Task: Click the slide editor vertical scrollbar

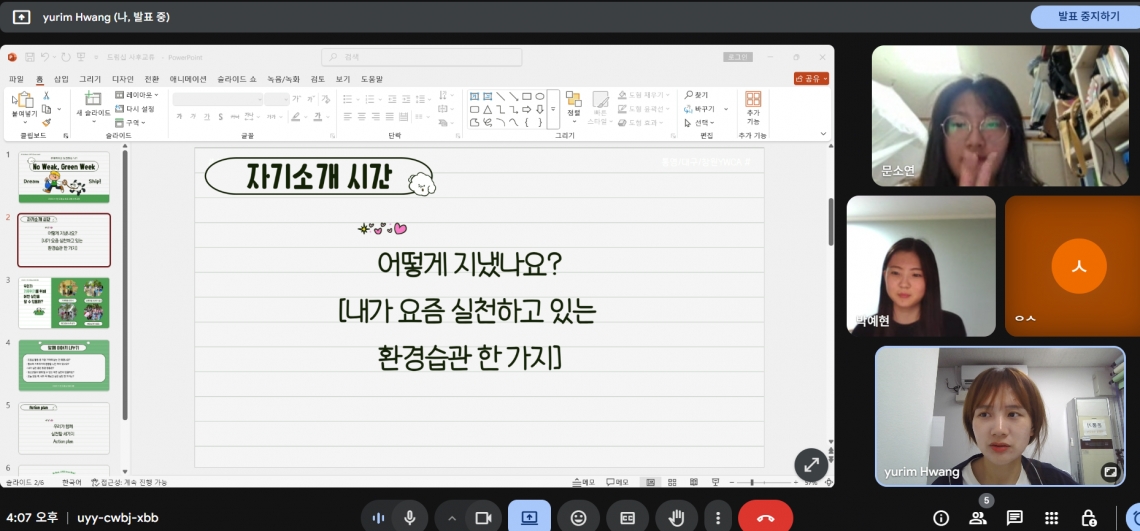Action: coord(831,222)
